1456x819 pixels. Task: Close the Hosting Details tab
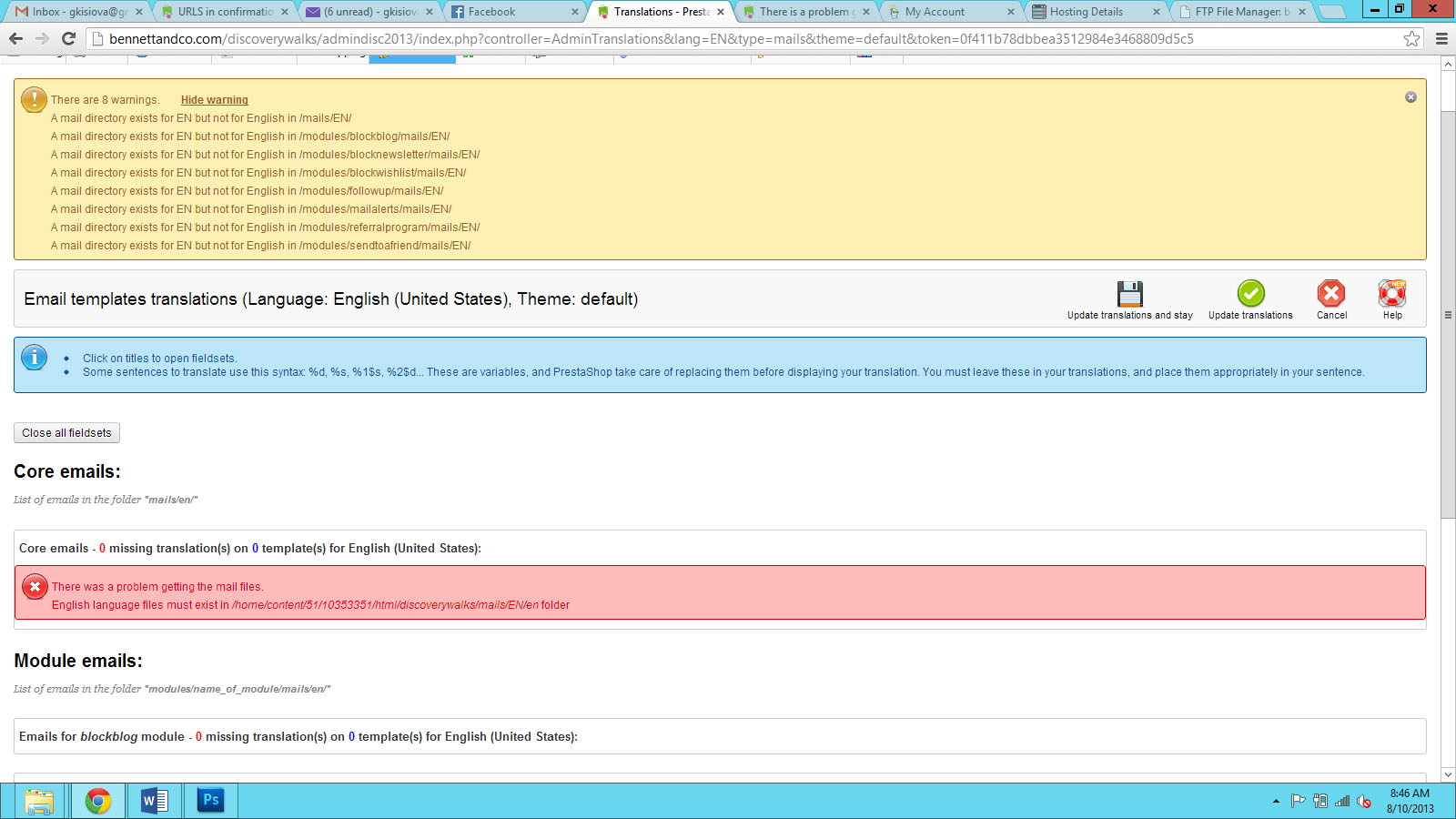[1157, 12]
